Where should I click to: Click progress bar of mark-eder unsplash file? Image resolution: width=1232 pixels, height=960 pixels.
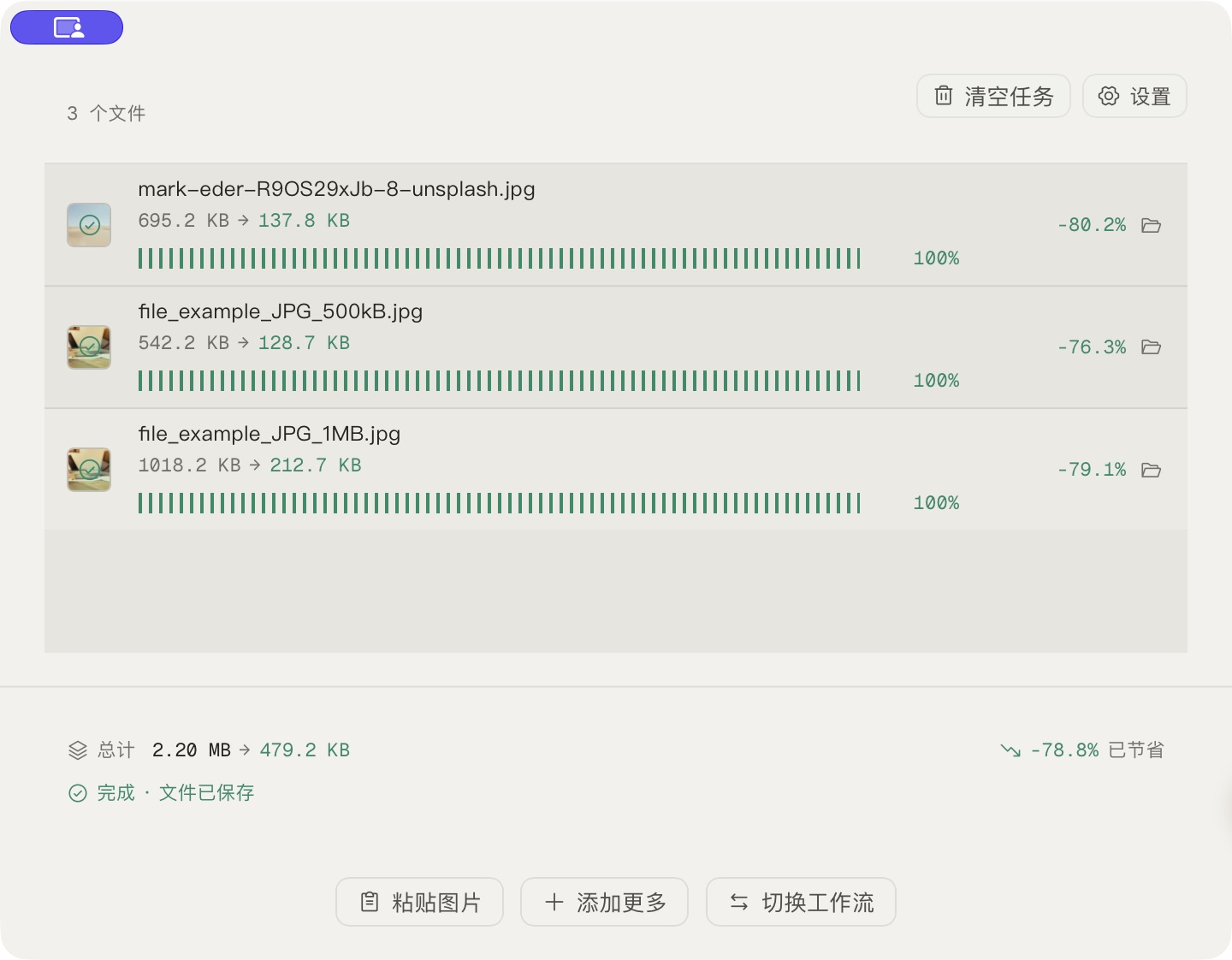point(500,258)
